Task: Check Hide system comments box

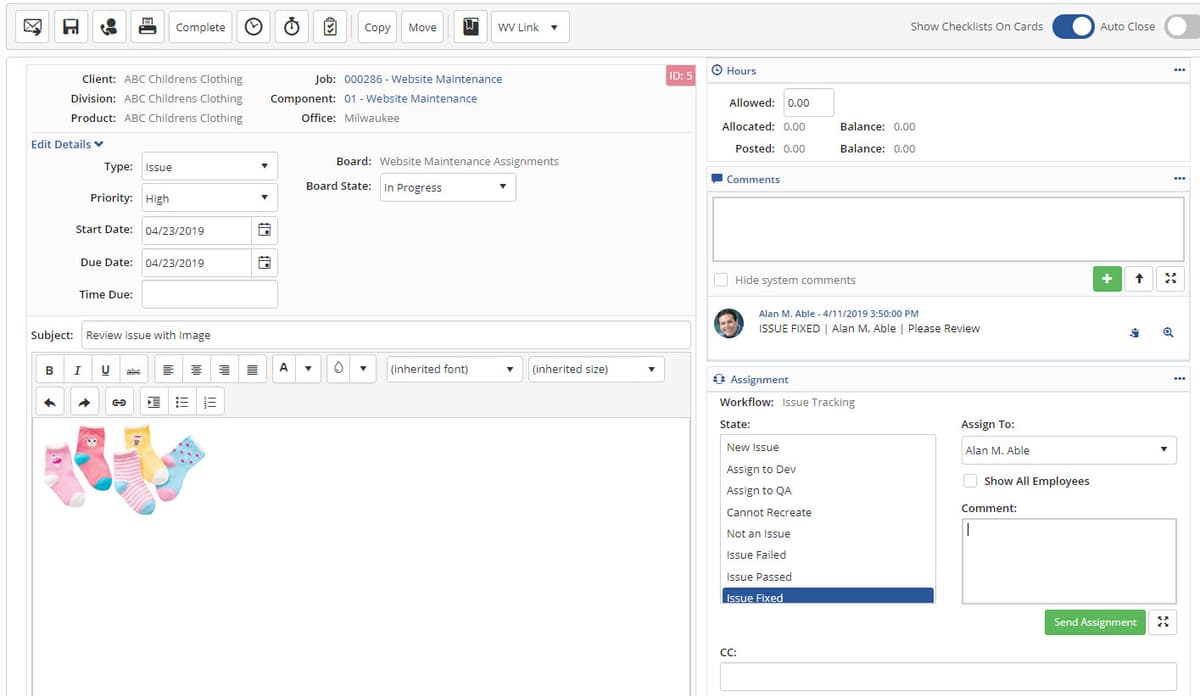Action: pyautogui.click(x=721, y=280)
